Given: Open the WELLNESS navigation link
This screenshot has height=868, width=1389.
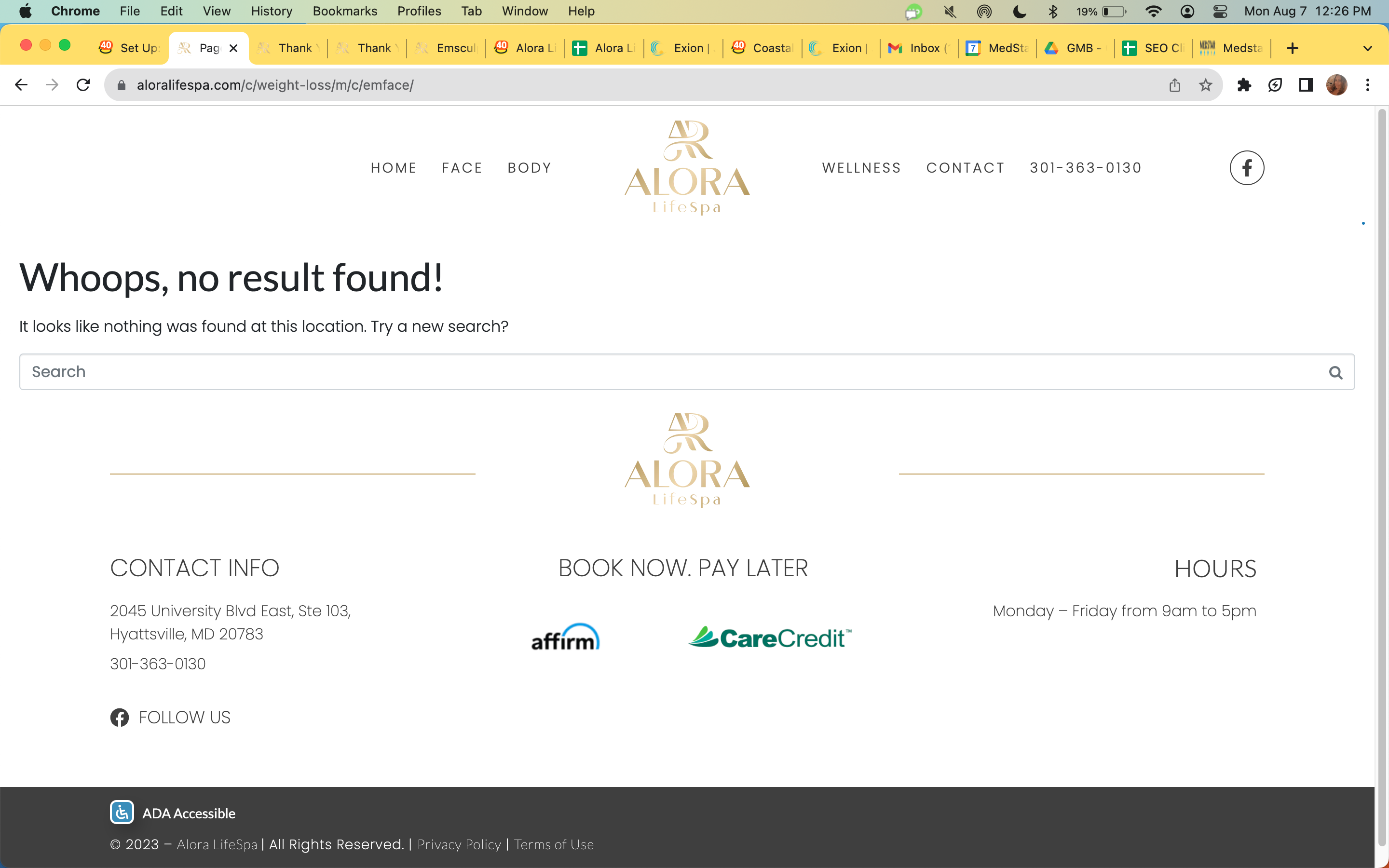Looking at the screenshot, I should pos(861,168).
